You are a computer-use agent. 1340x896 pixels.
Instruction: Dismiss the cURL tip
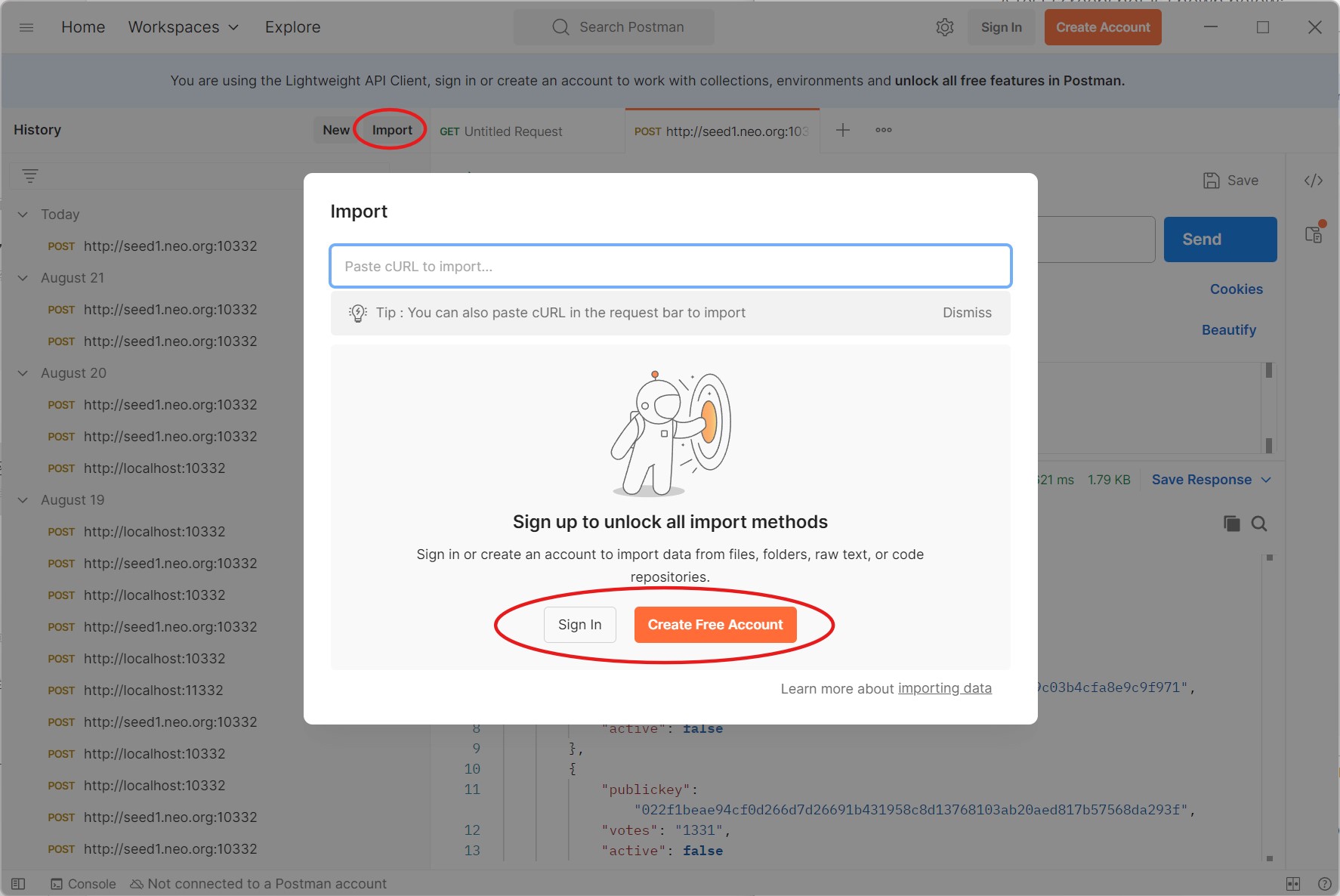click(x=967, y=313)
